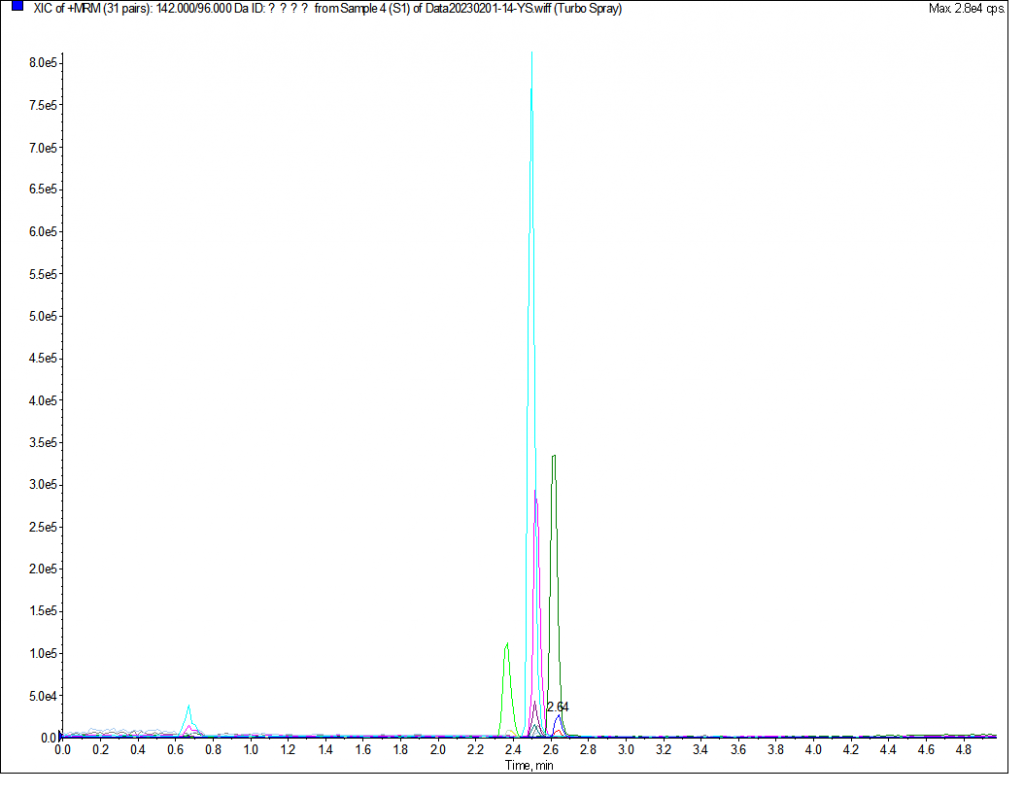This screenshot has height=793, width=1024.
Task: Click the 2.0 x-axis time tick
Action: pyautogui.click(x=438, y=750)
